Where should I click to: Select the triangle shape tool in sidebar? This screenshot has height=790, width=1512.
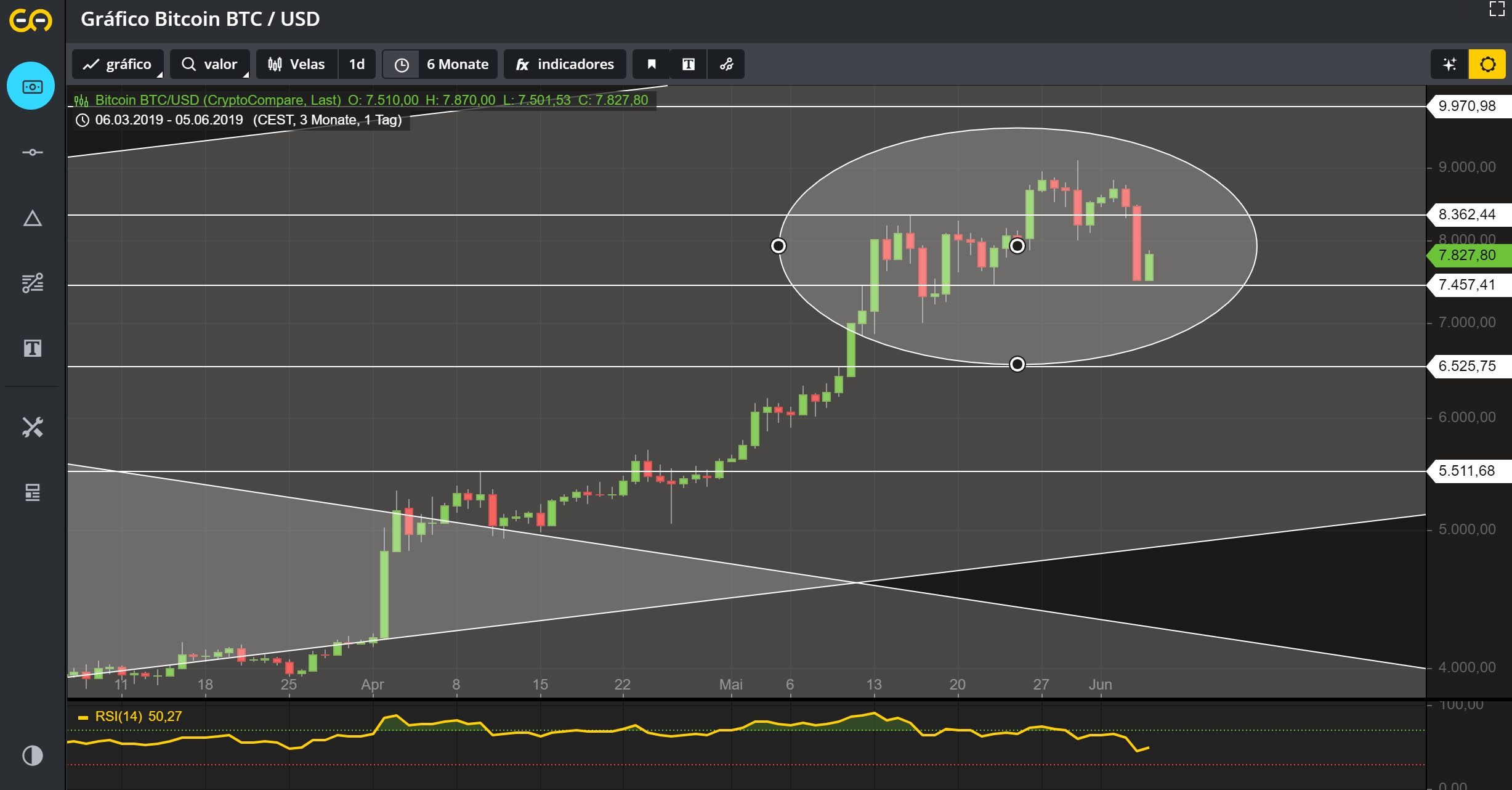[32, 218]
